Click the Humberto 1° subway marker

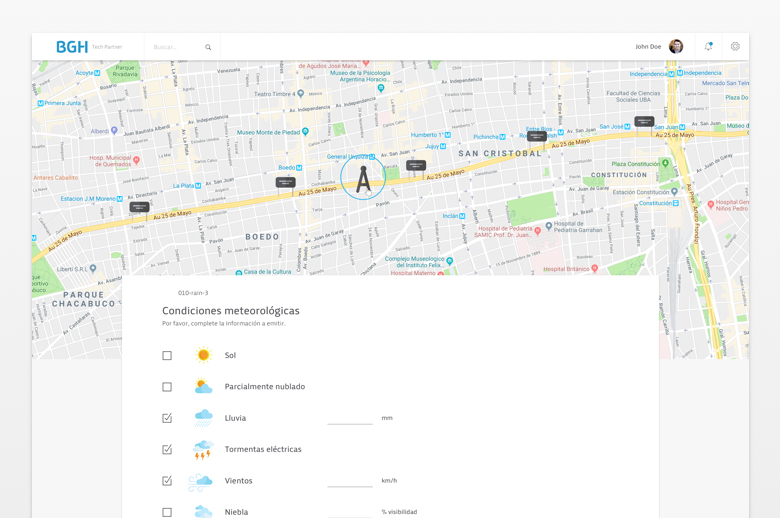[448, 135]
